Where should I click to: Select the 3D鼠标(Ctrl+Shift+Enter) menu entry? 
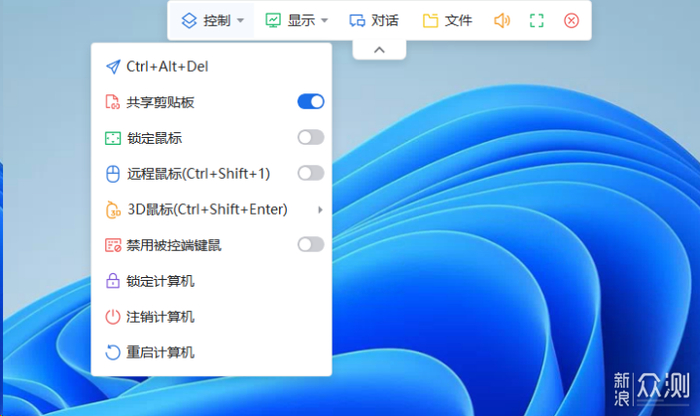211,209
